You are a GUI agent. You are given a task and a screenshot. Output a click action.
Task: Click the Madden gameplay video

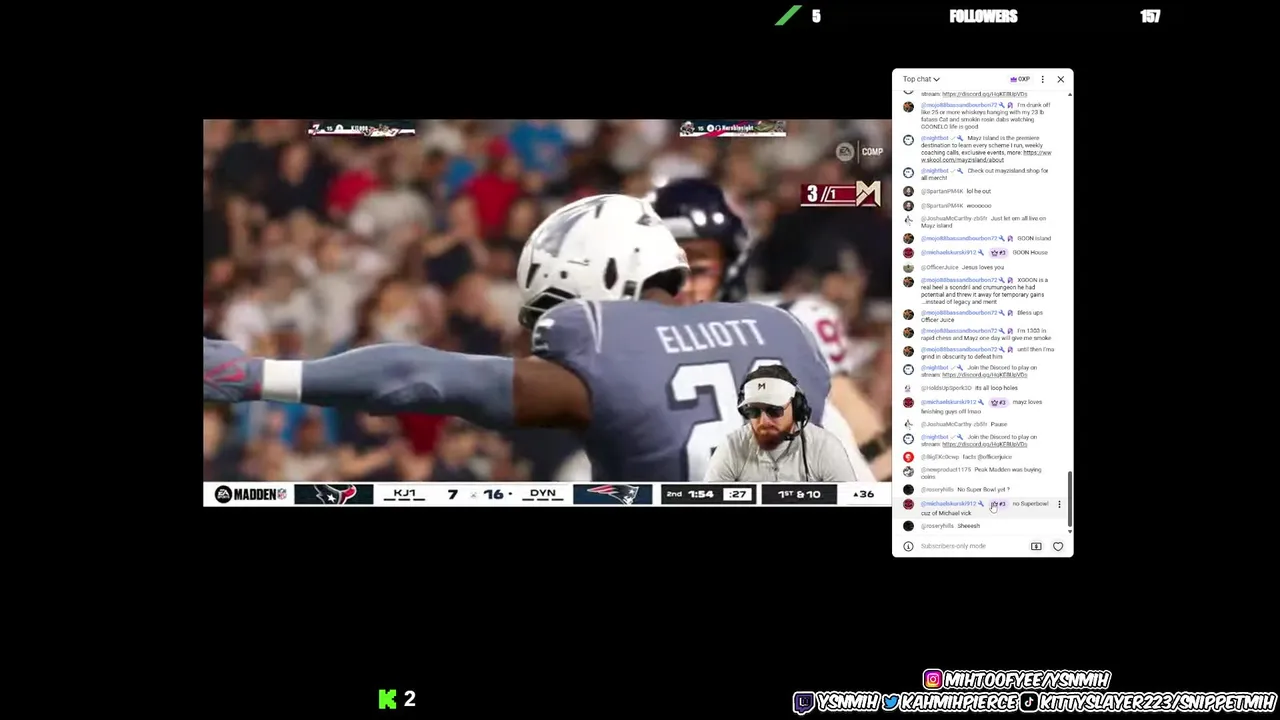pyautogui.click(x=547, y=313)
